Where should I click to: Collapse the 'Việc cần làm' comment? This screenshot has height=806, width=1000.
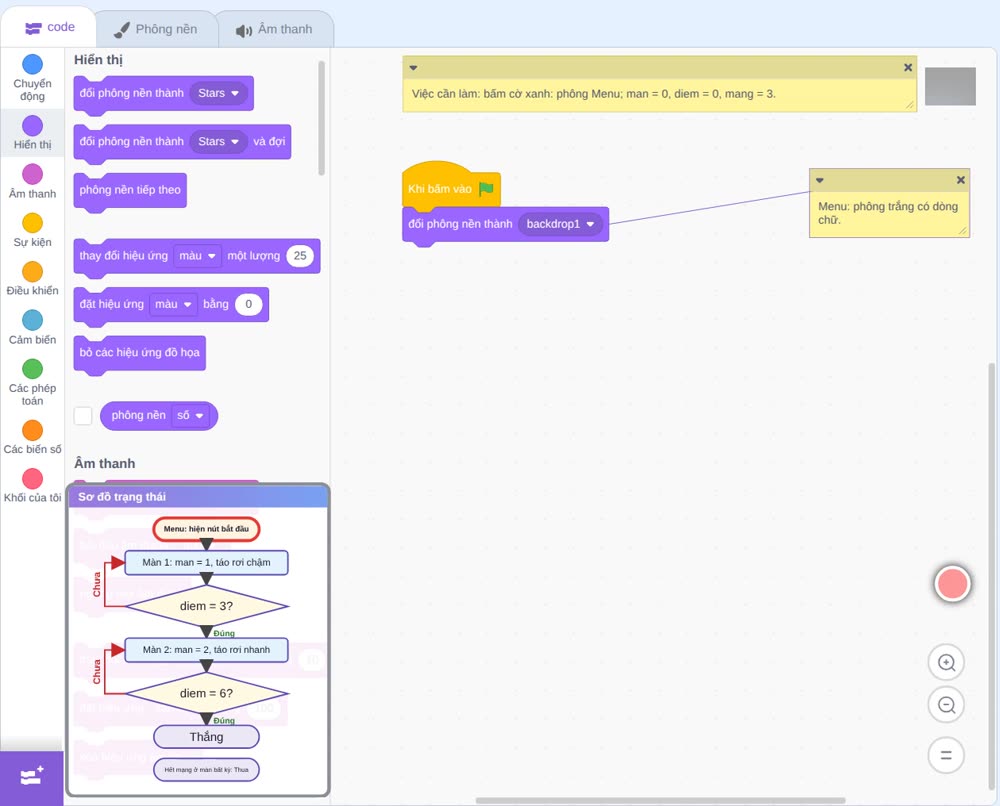[x=413, y=68]
